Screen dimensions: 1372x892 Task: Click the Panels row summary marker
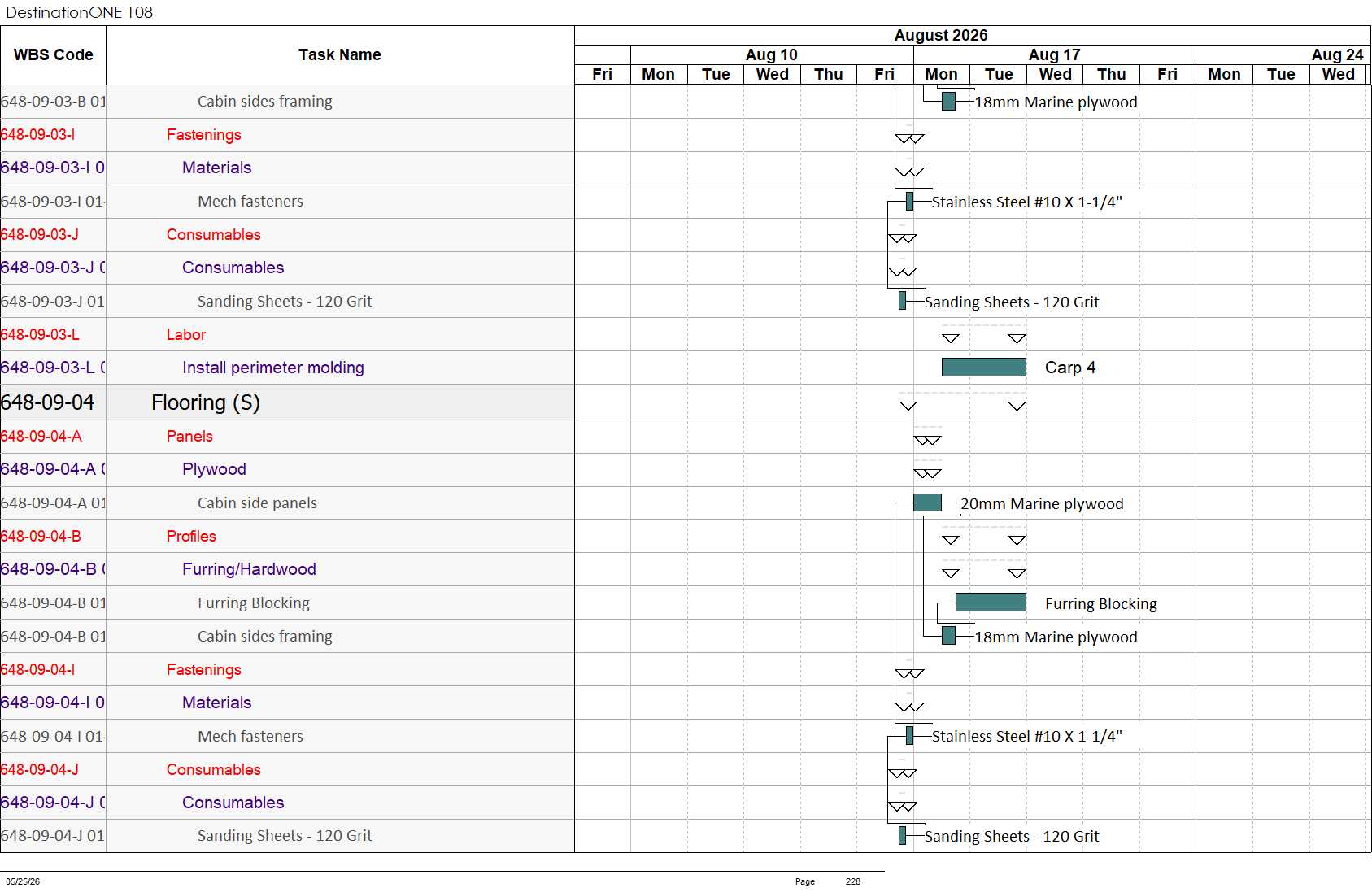click(x=927, y=440)
